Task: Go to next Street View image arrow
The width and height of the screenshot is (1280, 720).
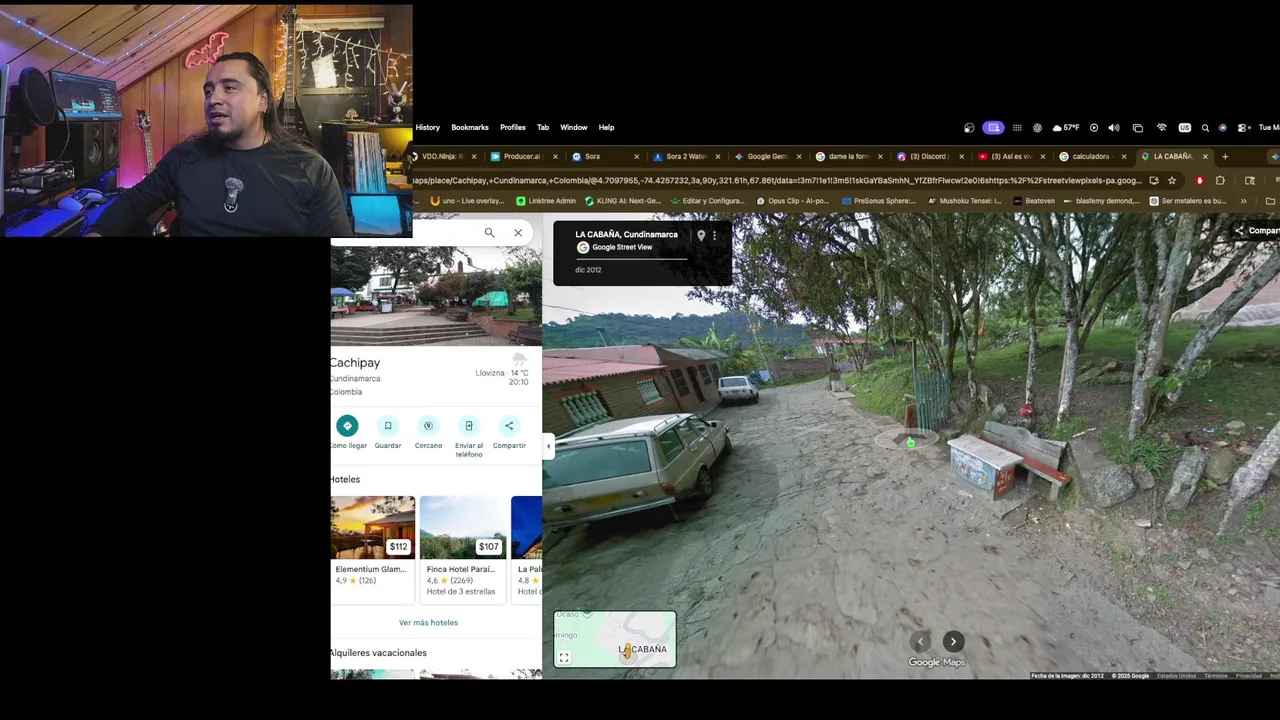Action: 953,642
